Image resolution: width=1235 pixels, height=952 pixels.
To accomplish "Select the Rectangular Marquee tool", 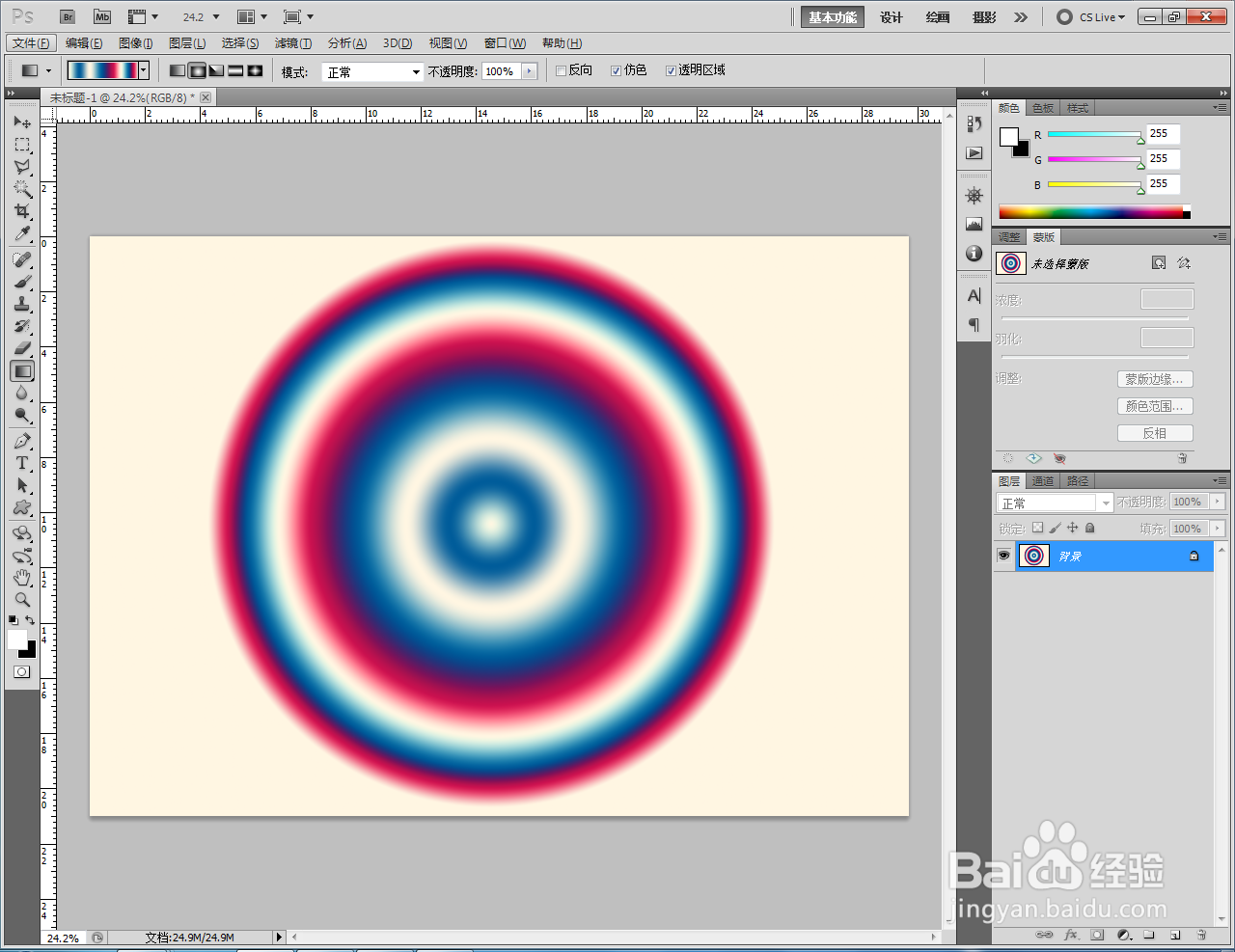I will (22, 145).
